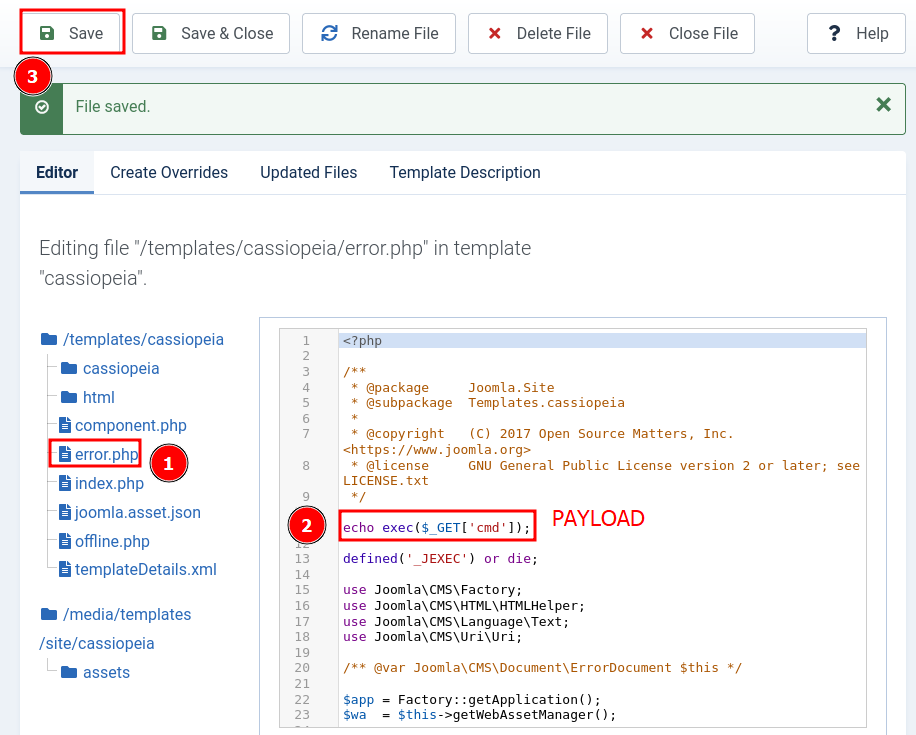Click the defined('_JEXEC') or die line

440,559
